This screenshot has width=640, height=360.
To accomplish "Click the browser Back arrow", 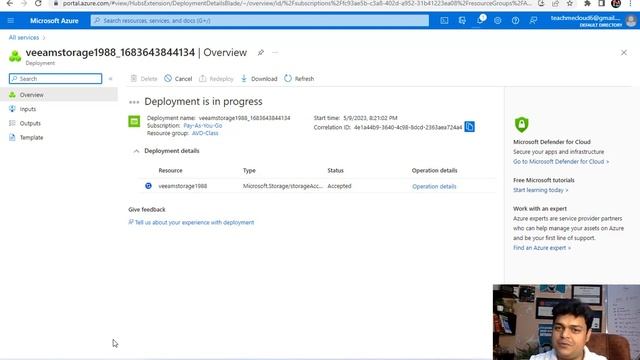I will [x=10, y=3].
